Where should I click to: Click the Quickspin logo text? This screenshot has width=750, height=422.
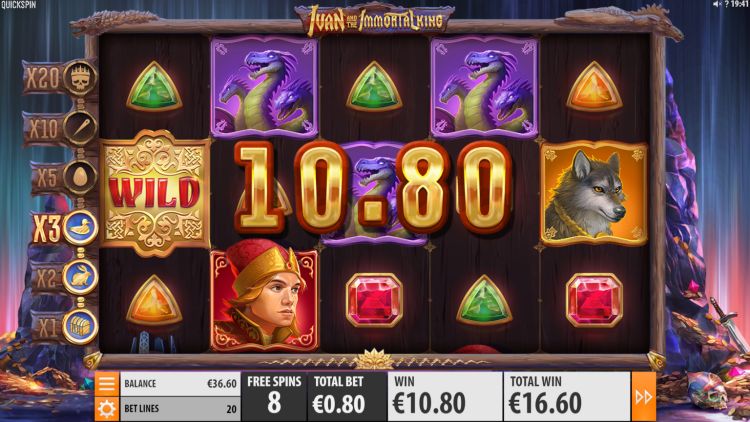tap(18, 4)
